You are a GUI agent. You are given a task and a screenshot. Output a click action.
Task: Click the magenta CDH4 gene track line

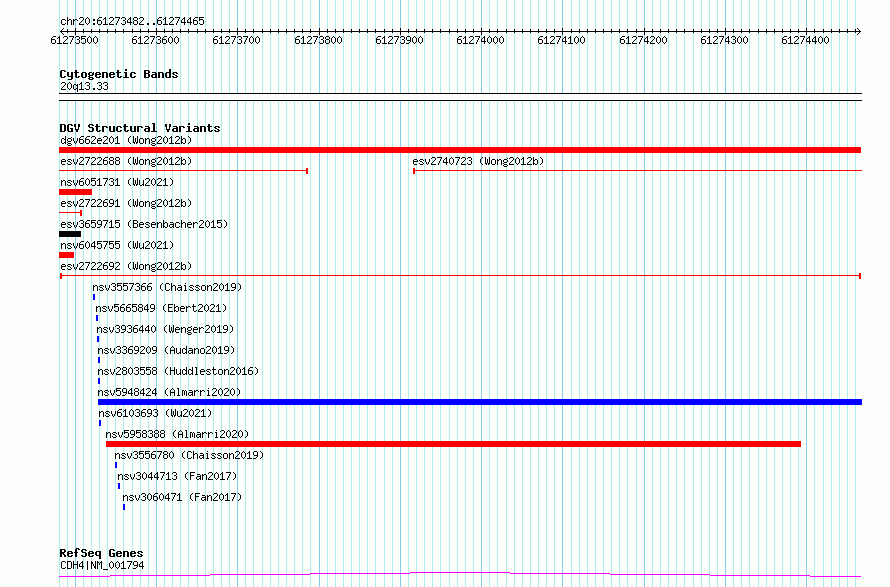460,575
